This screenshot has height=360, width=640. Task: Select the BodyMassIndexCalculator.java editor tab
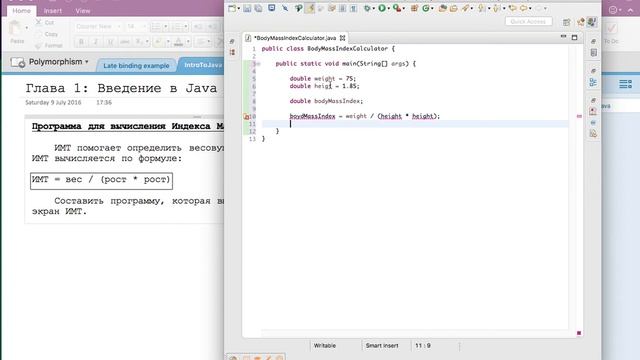(295, 38)
